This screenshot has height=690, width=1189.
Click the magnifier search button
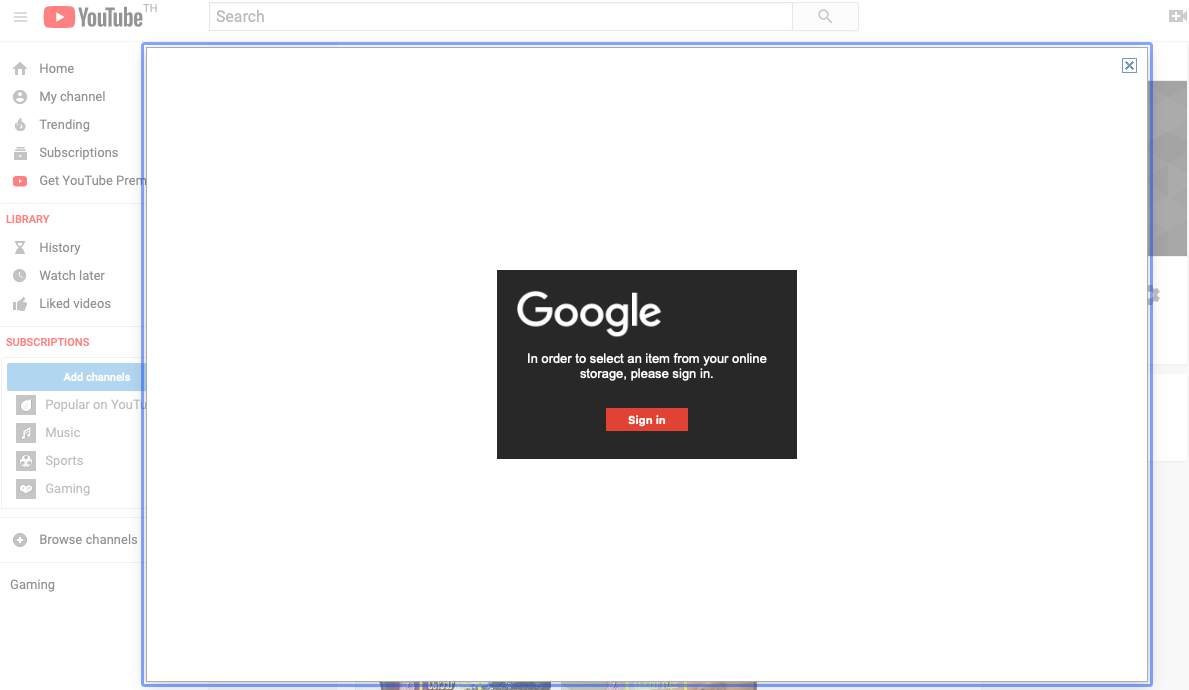pyautogui.click(x=825, y=17)
